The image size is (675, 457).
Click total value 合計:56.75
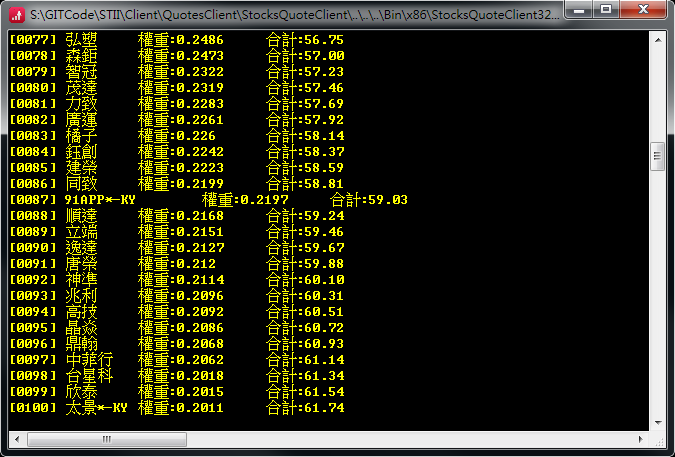pos(305,40)
